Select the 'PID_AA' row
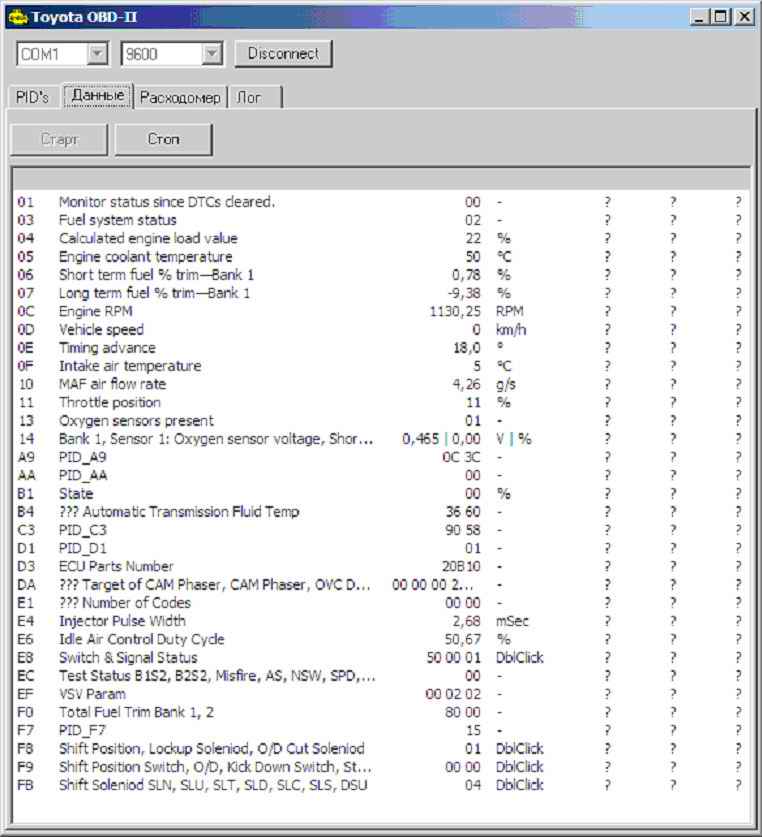The image size is (762, 837). (381, 475)
